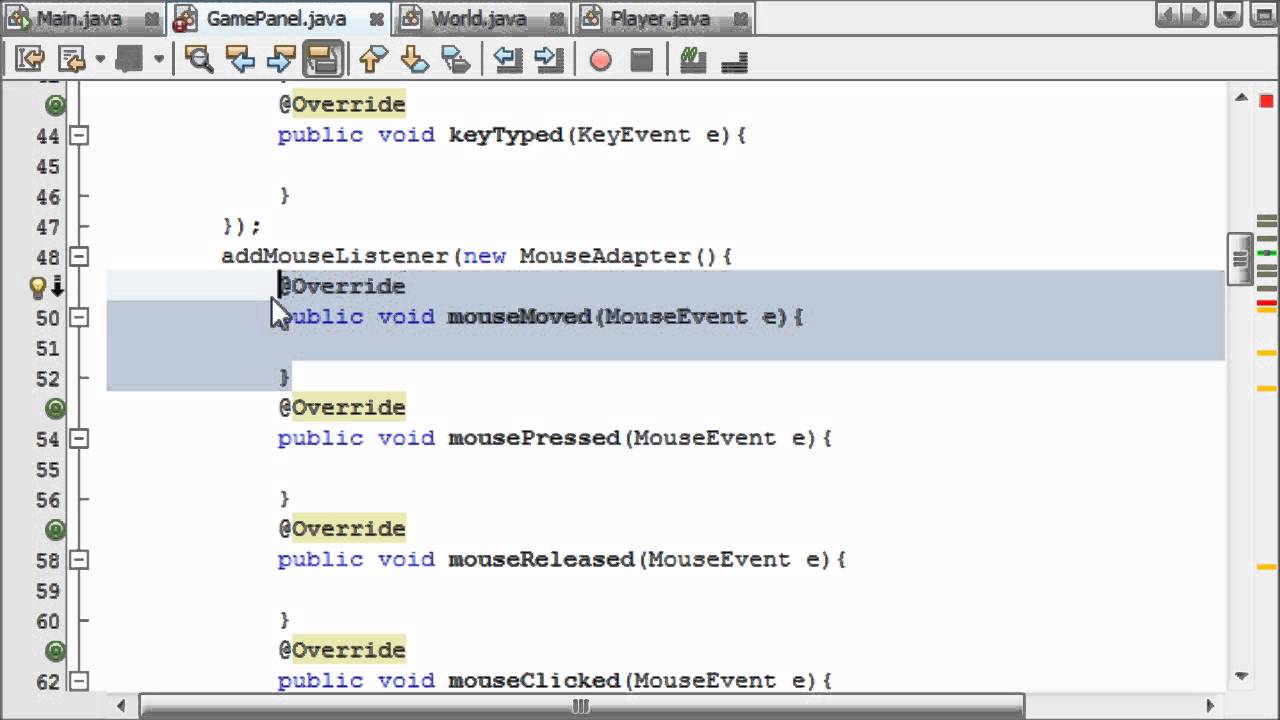Screen dimensions: 1280x720
Task: Click the Back navigation toolbar icon
Action: tap(73, 60)
